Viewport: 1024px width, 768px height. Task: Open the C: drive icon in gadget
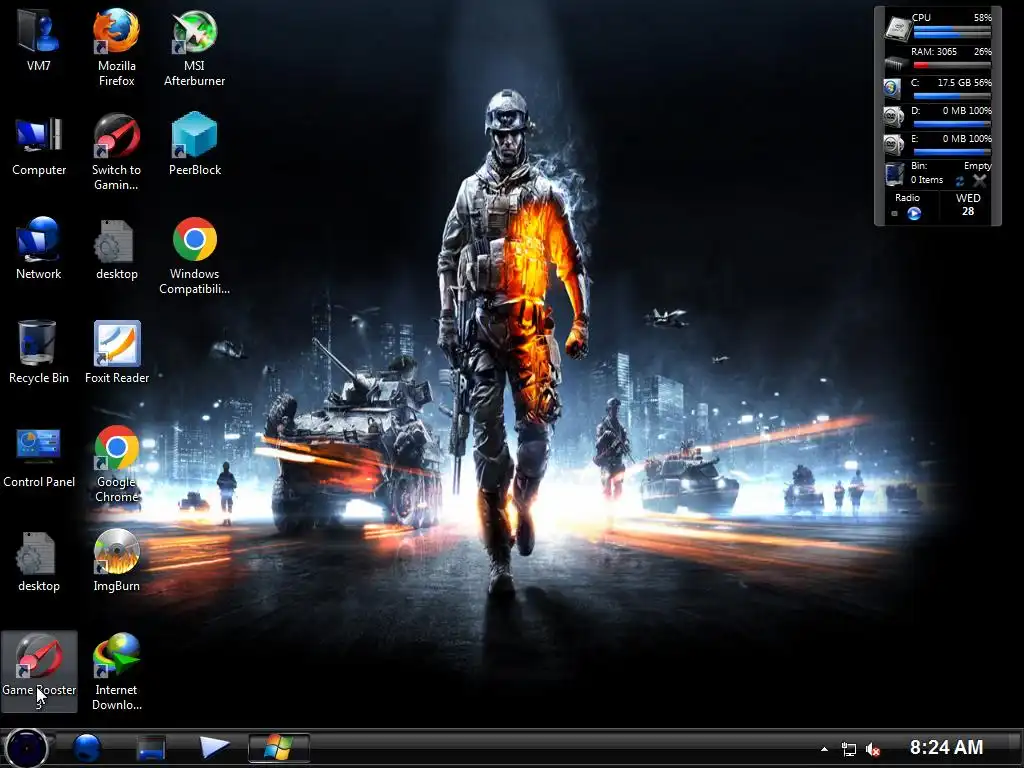[892, 88]
